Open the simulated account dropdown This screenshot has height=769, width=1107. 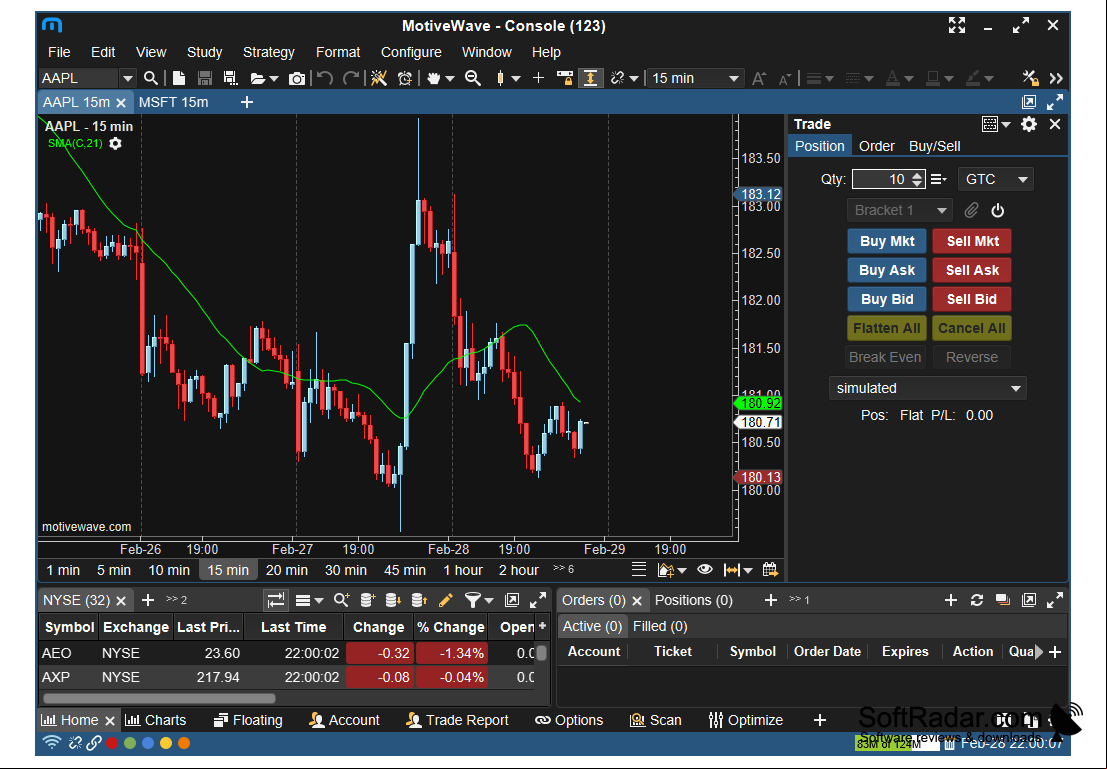point(928,388)
